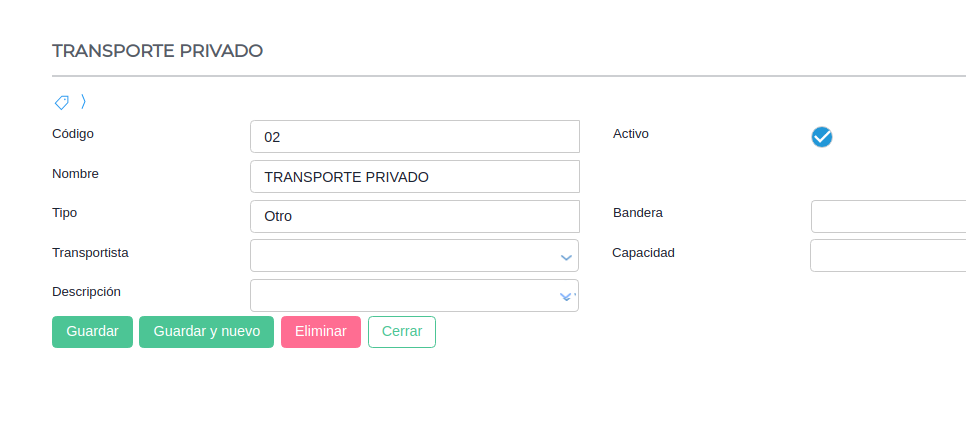Click the right chevron beside the tag icon
Screen dimensions: 966x429
[84, 101]
